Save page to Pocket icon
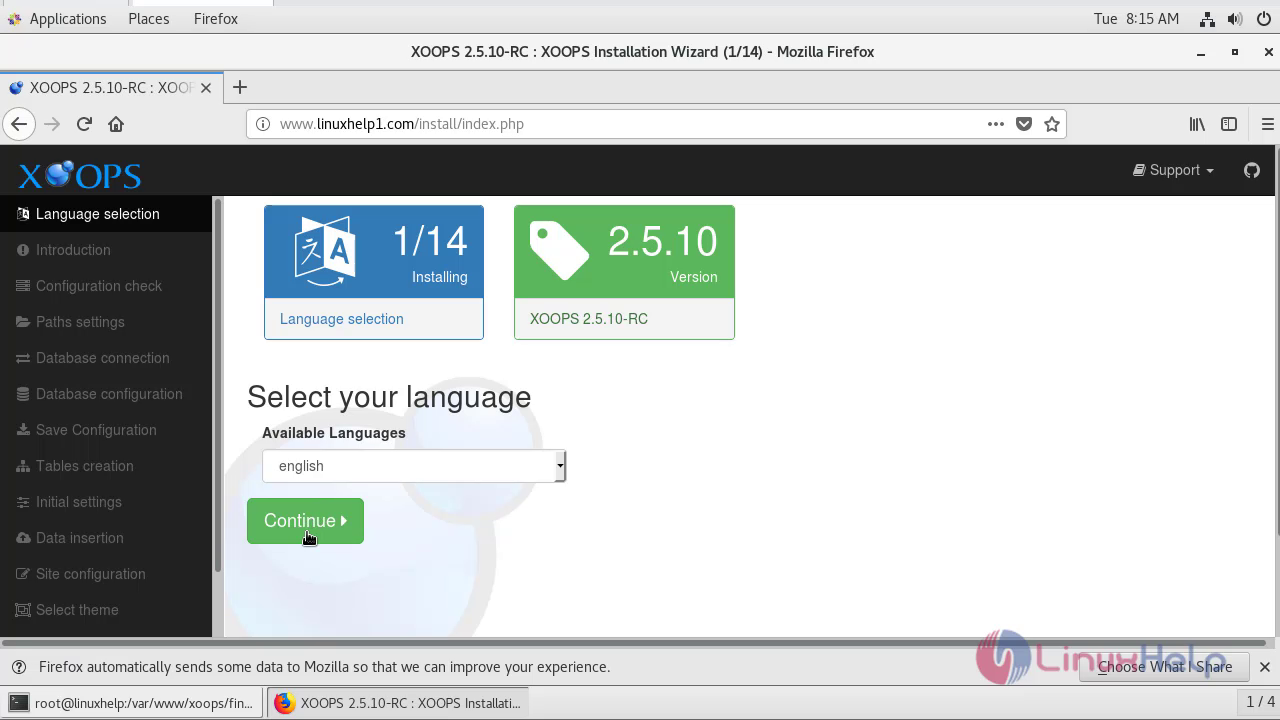The width and height of the screenshot is (1280, 720). click(1023, 124)
